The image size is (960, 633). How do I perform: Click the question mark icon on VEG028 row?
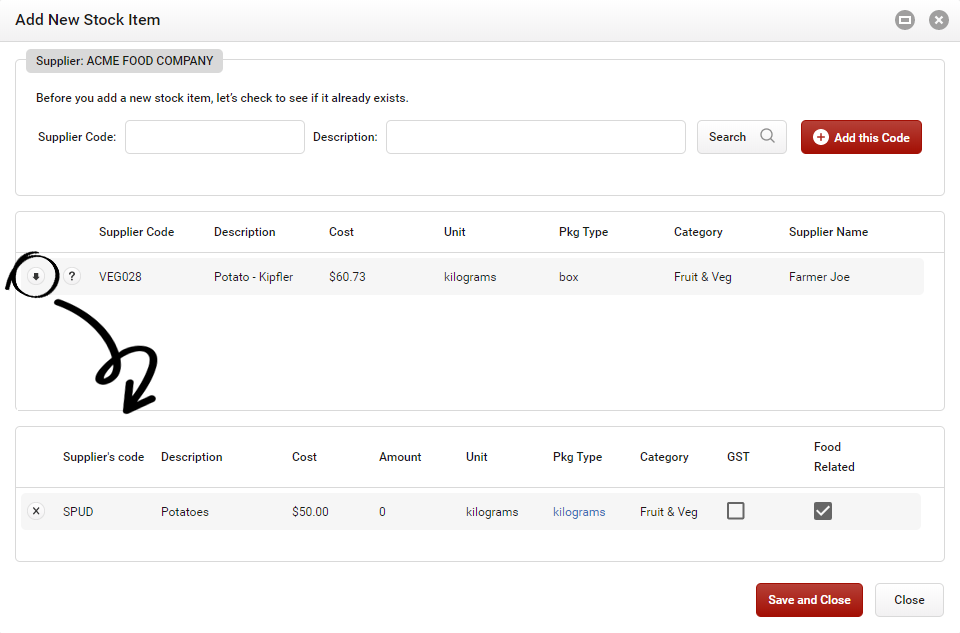coord(72,277)
